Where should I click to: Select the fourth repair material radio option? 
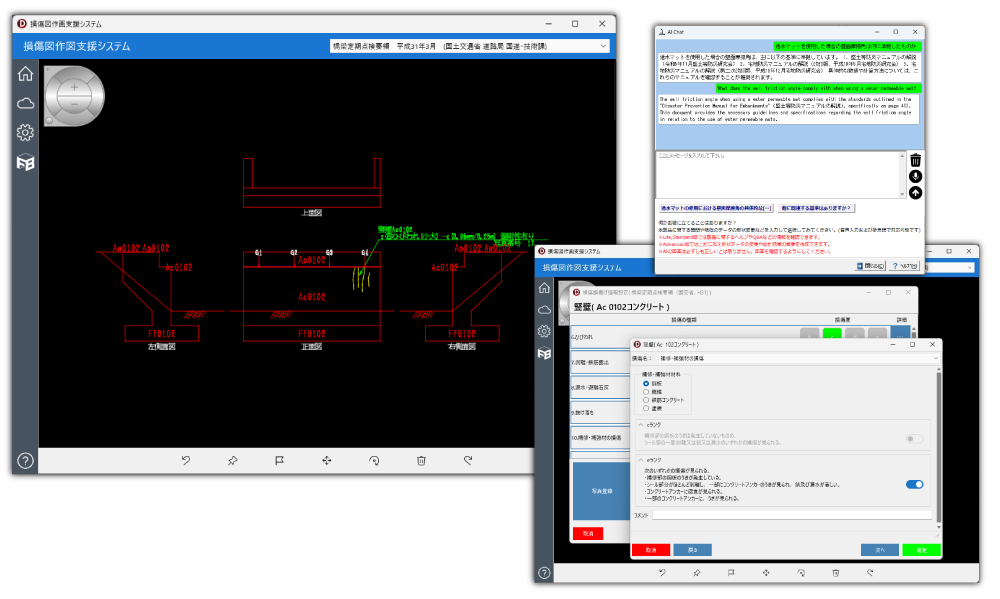tap(646, 408)
